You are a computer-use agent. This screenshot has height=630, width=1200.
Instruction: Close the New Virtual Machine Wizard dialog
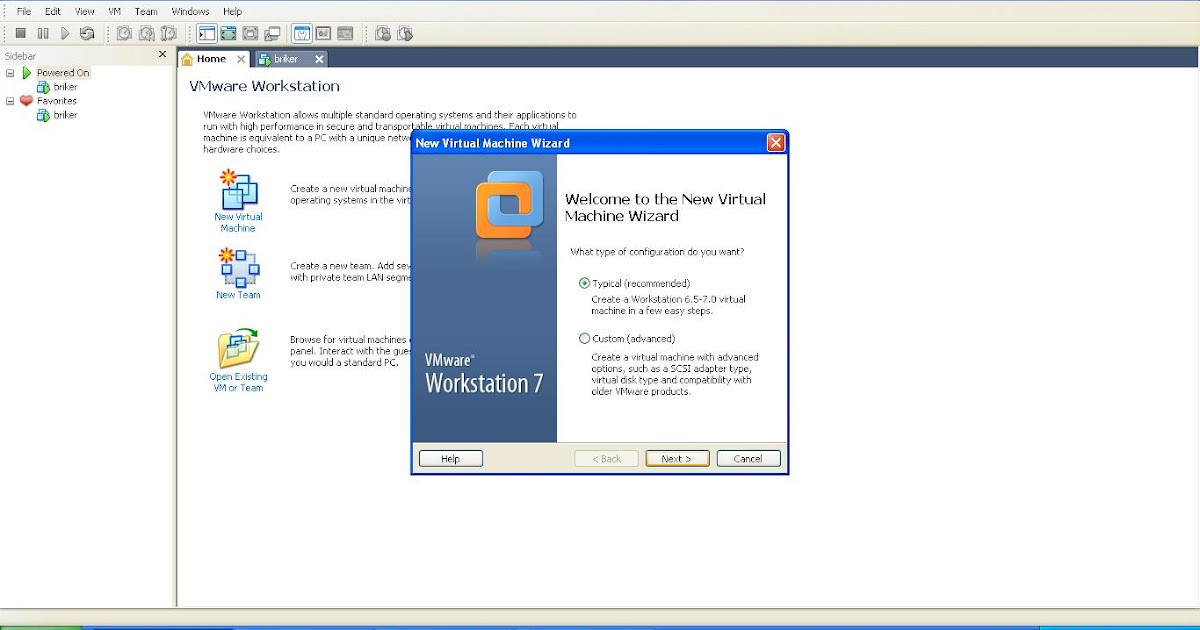(x=775, y=143)
